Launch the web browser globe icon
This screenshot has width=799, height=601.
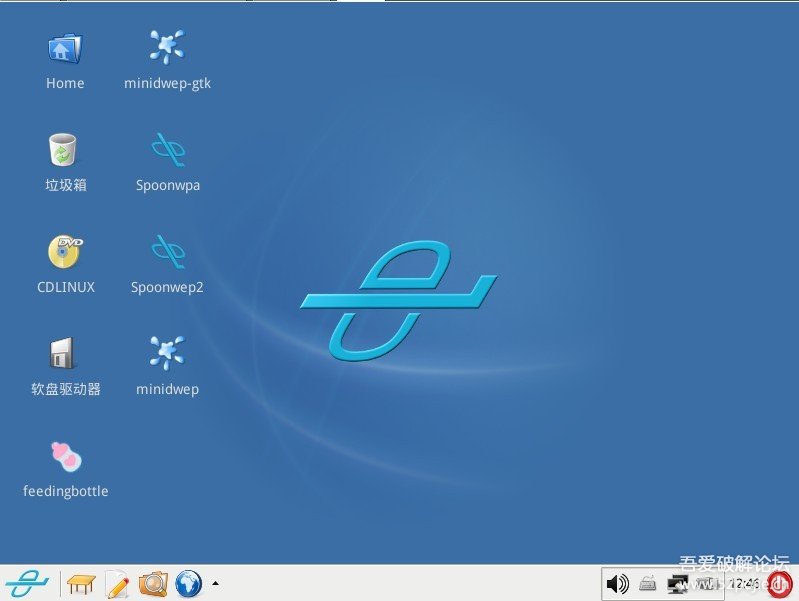tap(189, 584)
